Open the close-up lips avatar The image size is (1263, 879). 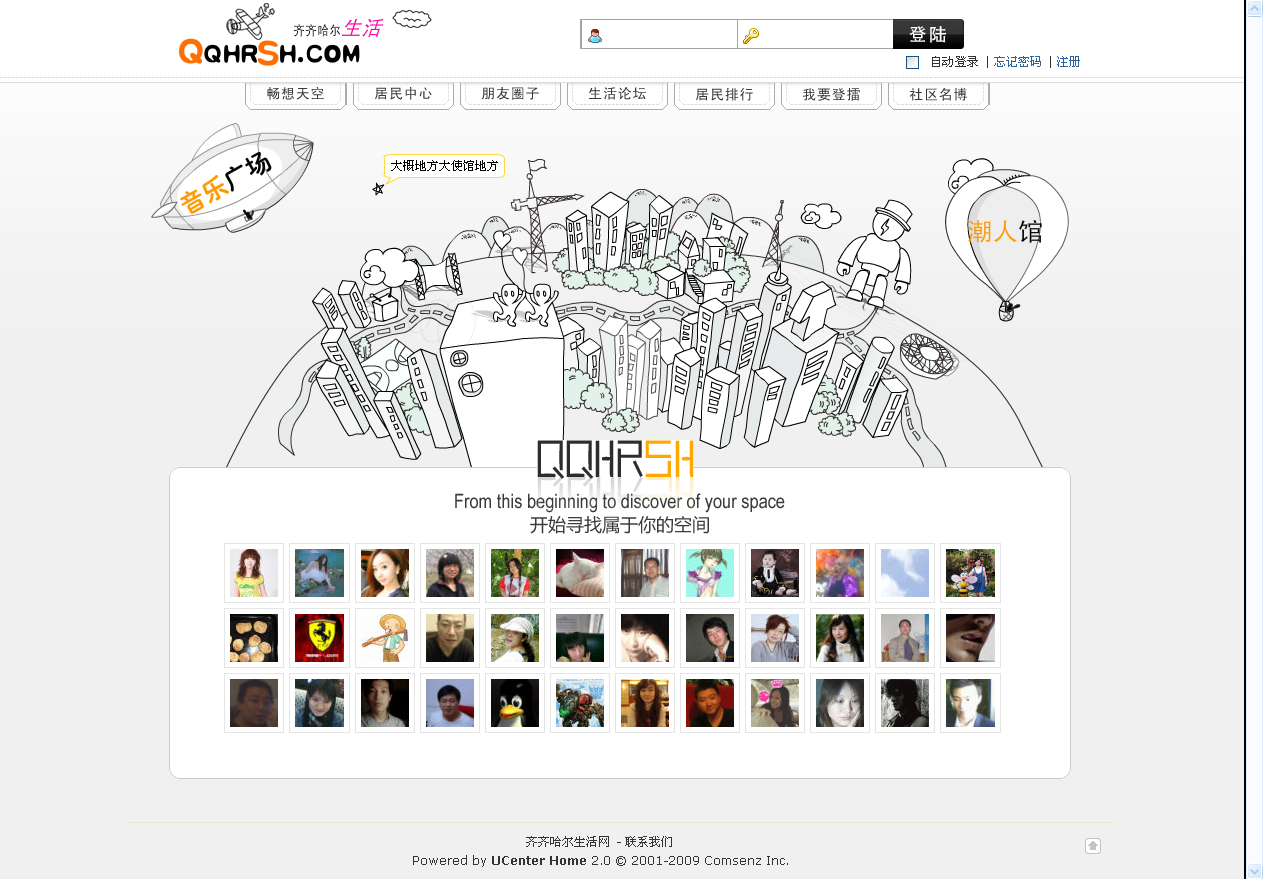[x=969, y=638]
